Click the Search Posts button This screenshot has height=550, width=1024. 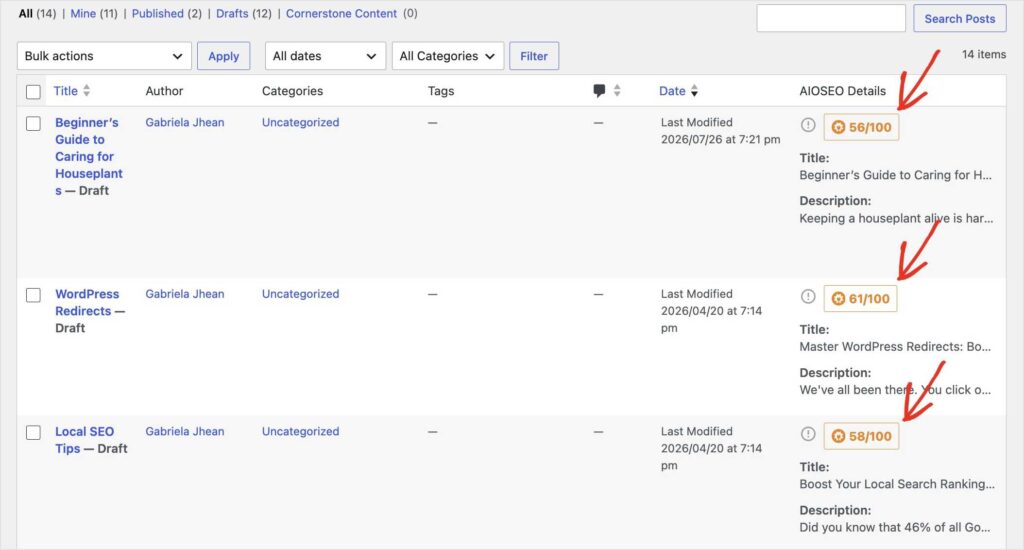pyautogui.click(x=959, y=19)
